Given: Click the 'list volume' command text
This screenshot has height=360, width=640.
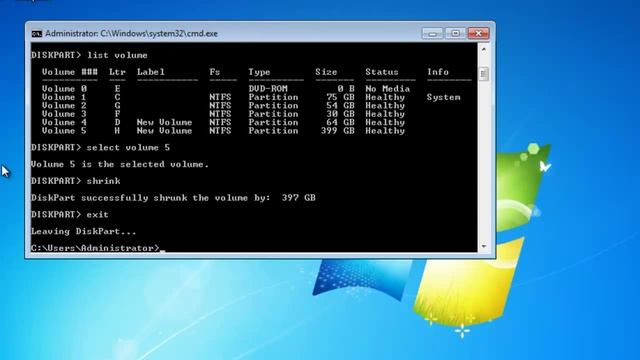Looking at the screenshot, I should click(x=117, y=55).
